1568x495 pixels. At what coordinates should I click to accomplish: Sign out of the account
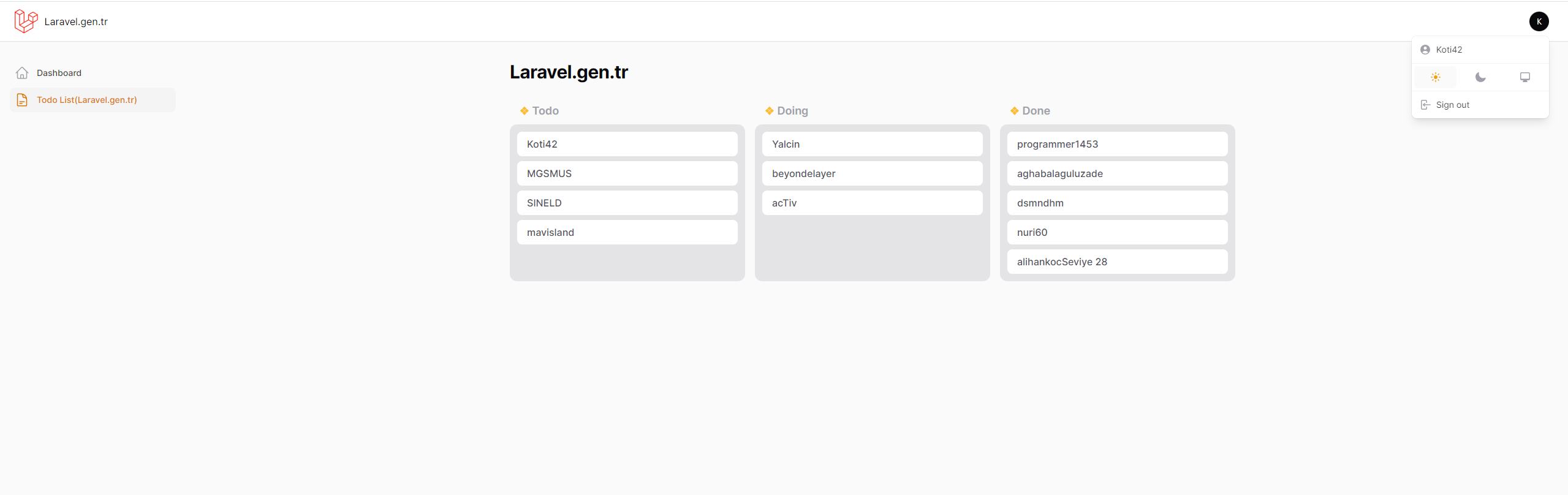pos(1480,105)
